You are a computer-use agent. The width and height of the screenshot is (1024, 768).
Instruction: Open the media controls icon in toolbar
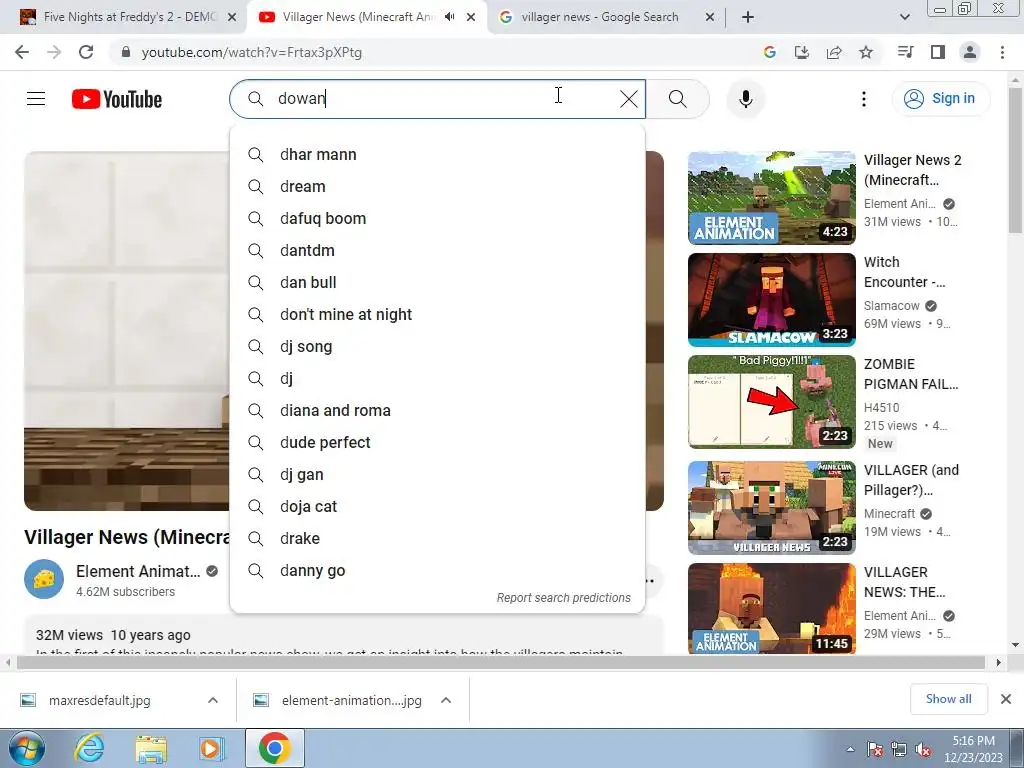[905, 52]
